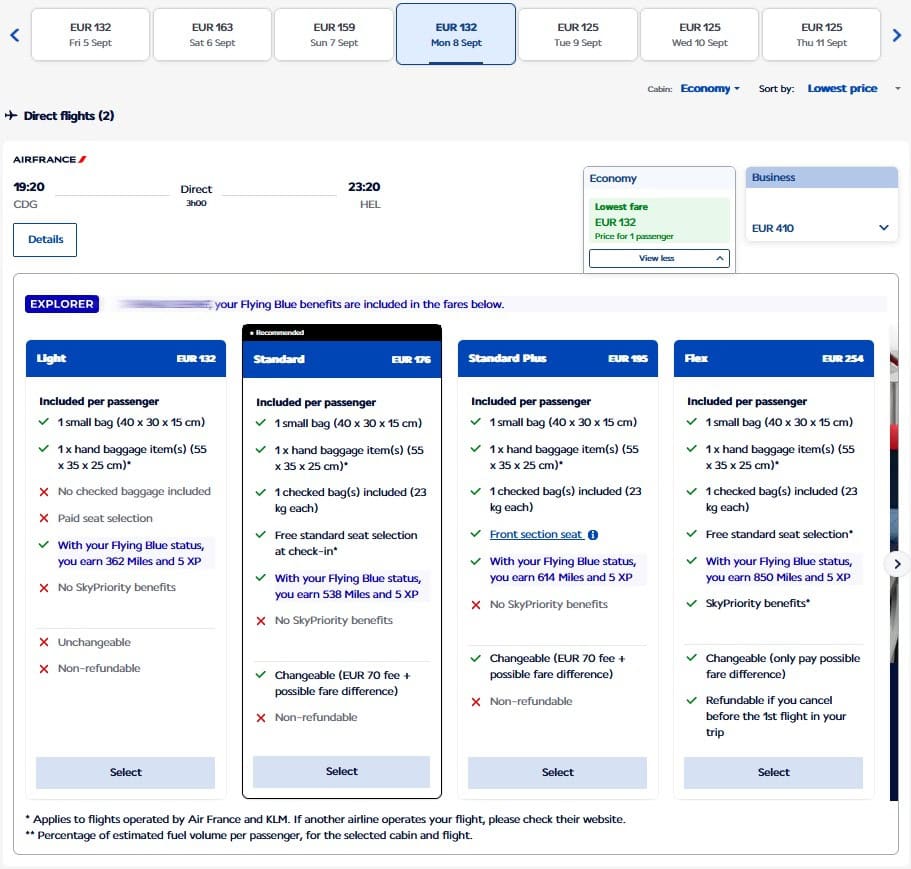Viewport: 911px width, 869px height.
Task: Expand the Business EUR 410 fares
Action: pyautogui.click(x=820, y=228)
